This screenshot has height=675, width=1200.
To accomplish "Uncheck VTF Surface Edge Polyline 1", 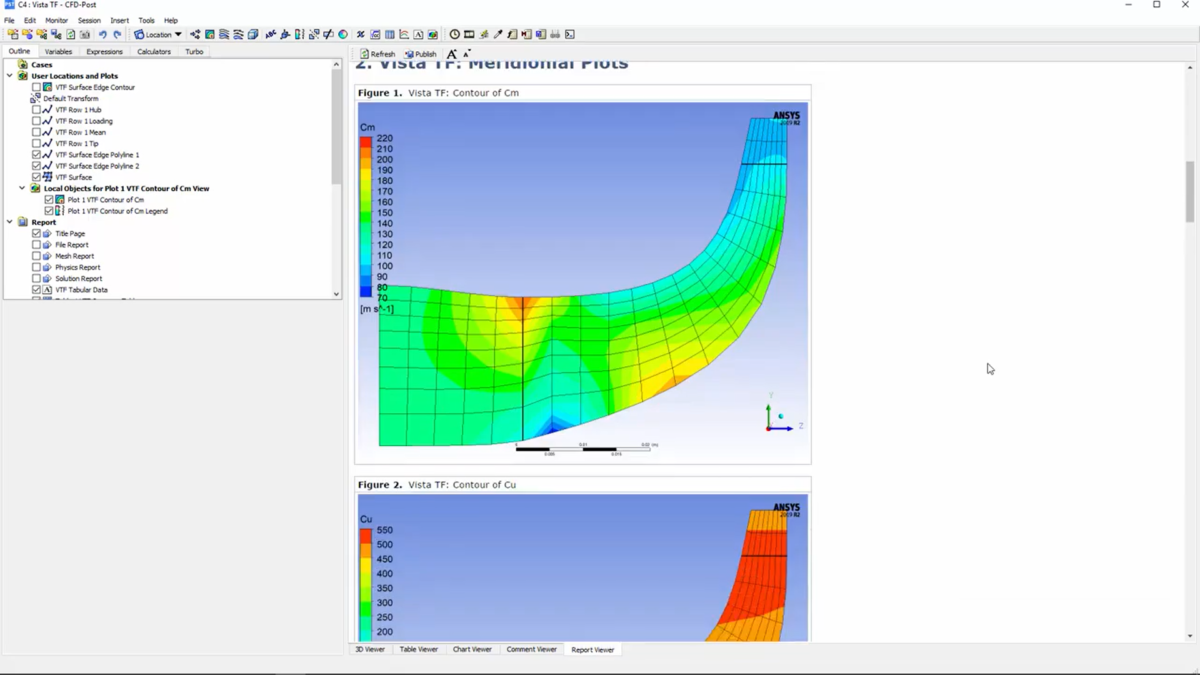I will pyautogui.click(x=37, y=155).
